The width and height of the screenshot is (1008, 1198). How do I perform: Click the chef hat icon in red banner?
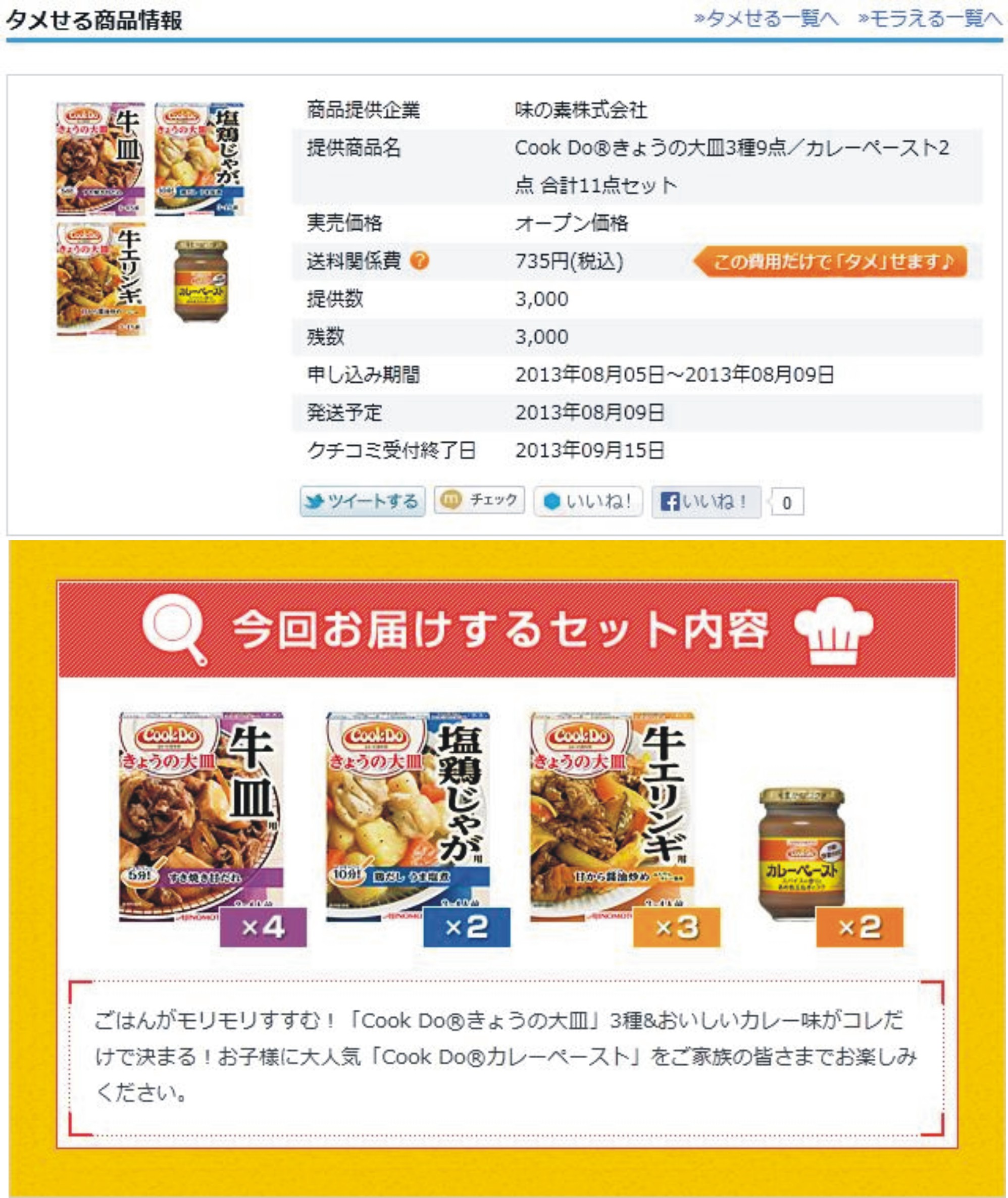click(834, 629)
